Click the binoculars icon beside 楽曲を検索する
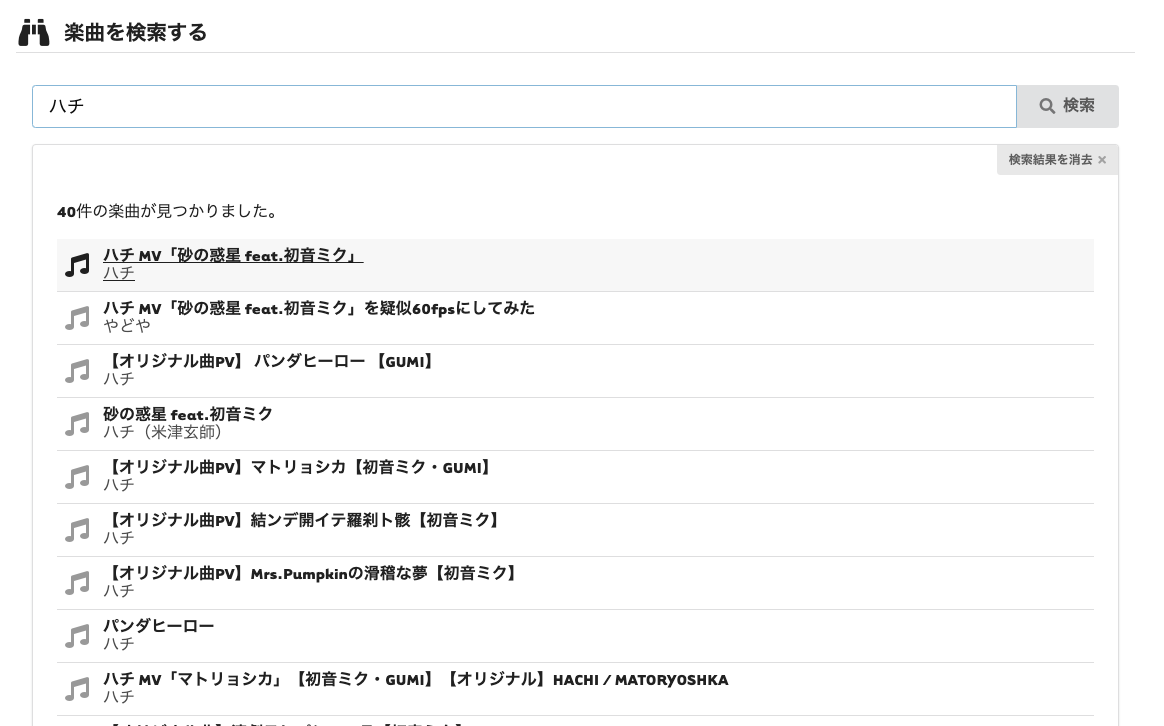Viewport: 1164px width, 726px height. pos(34,33)
